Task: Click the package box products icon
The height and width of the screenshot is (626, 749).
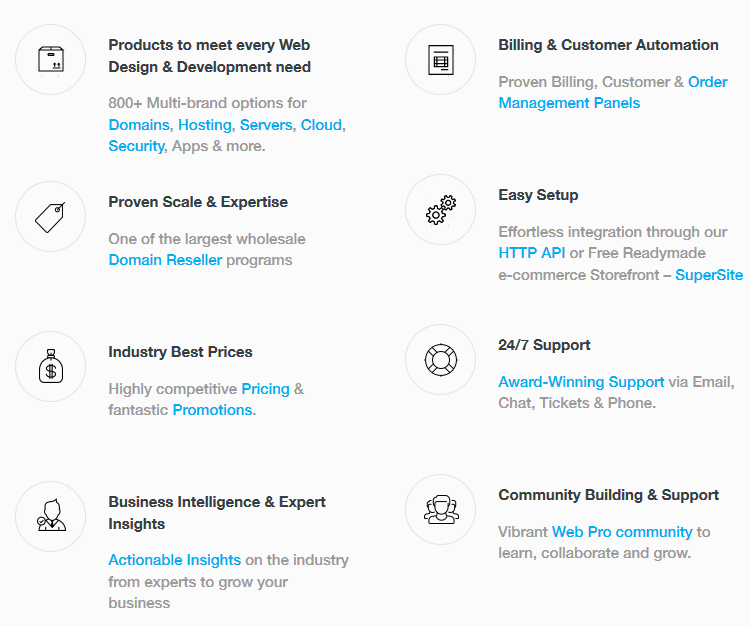Action: click(51, 60)
